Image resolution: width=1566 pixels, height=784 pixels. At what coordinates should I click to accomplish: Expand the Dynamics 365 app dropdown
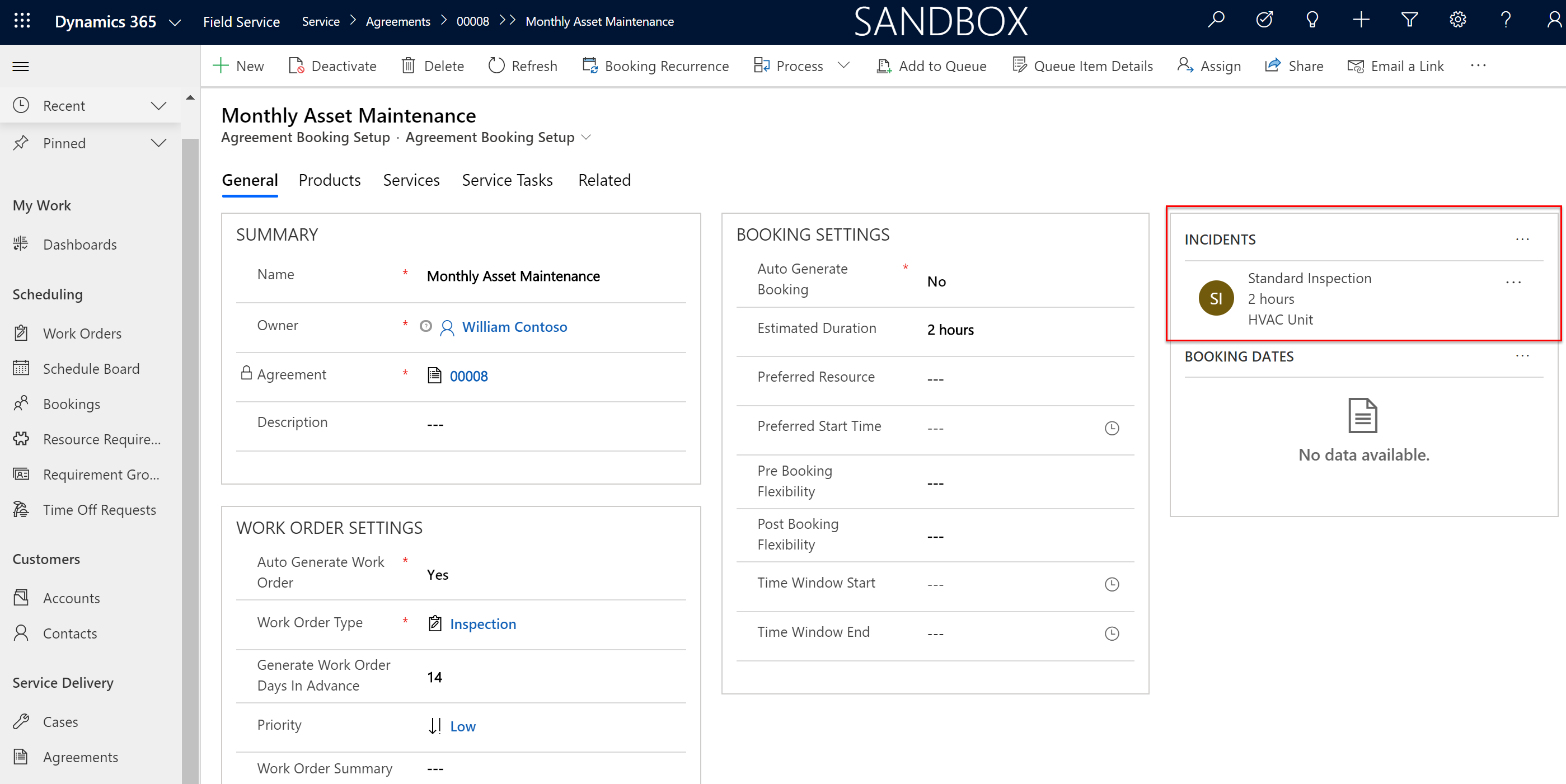pyautogui.click(x=175, y=22)
